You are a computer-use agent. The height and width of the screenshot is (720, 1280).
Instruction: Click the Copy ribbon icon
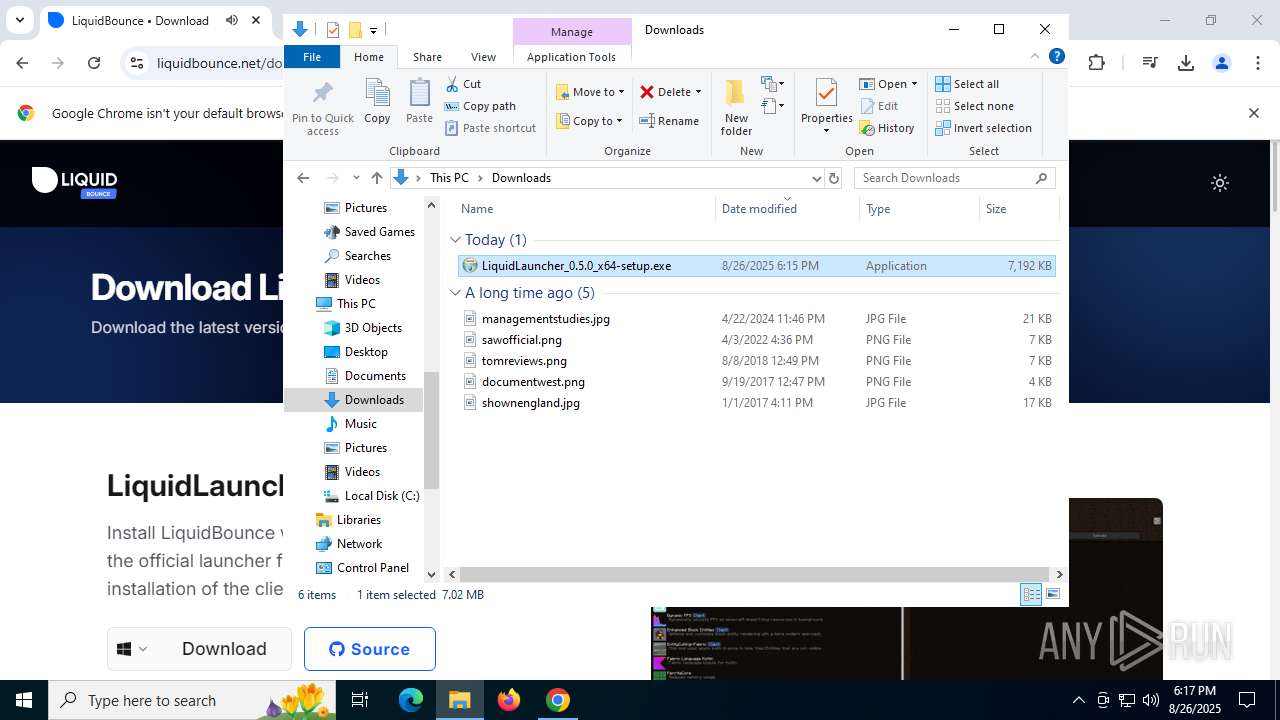click(377, 102)
